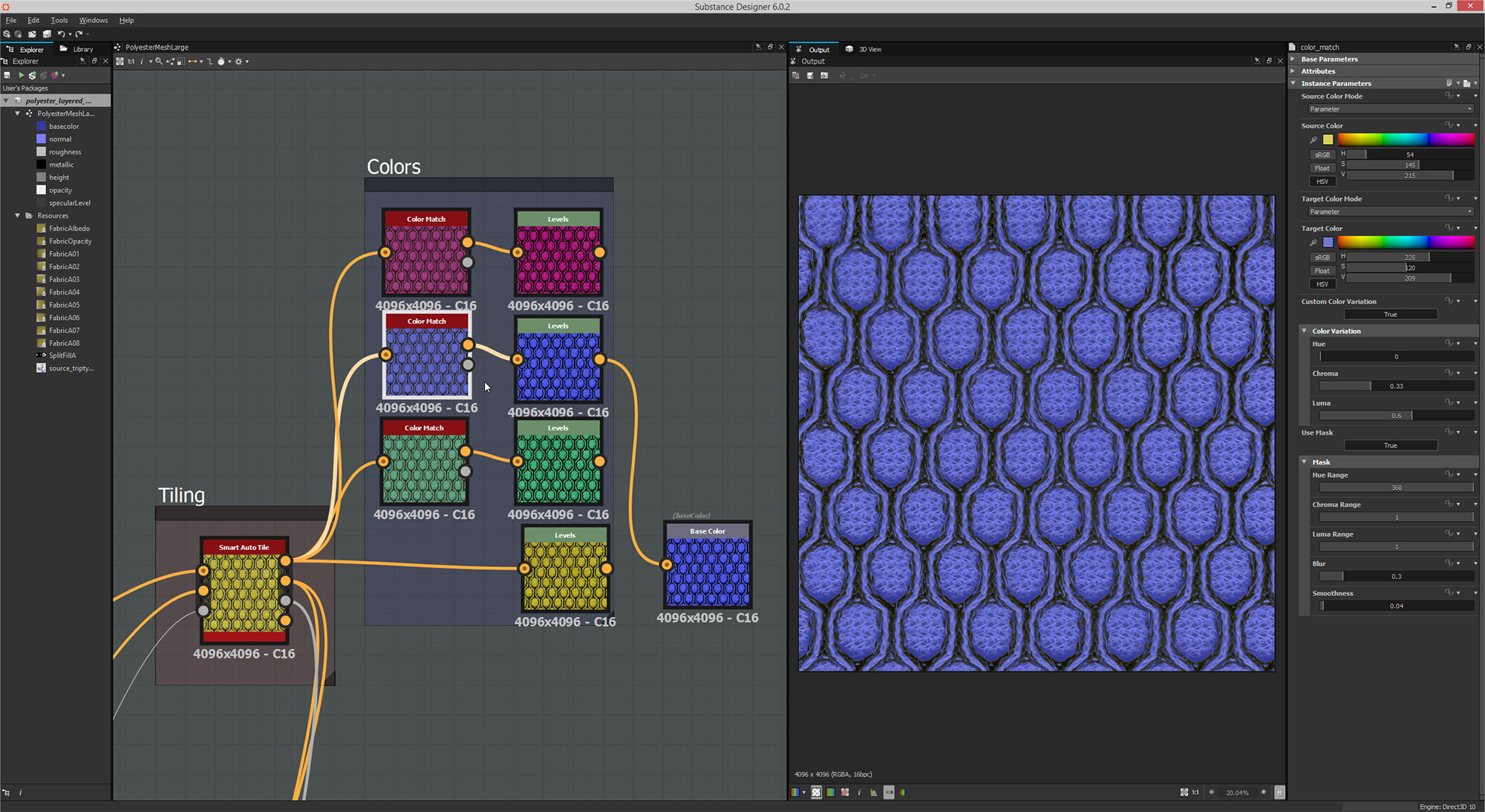Screen dimensions: 1485x812
Task: Click fit-to-view icon in graph toolbar
Action: 120,62
